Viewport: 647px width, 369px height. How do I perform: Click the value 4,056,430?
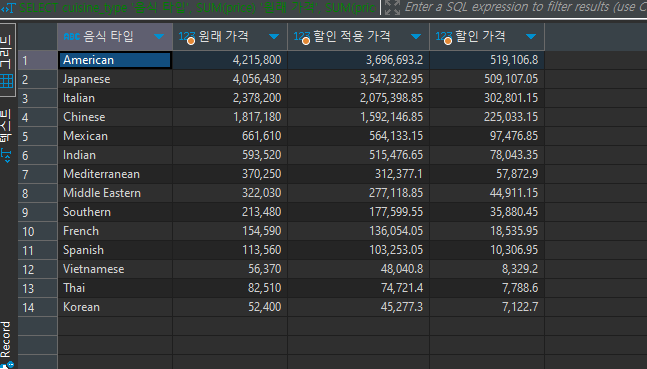[257, 79]
